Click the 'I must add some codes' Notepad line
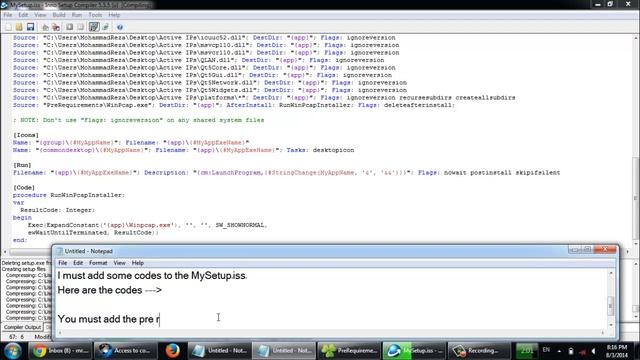This screenshot has height=360, width=640. coord(152,276)
